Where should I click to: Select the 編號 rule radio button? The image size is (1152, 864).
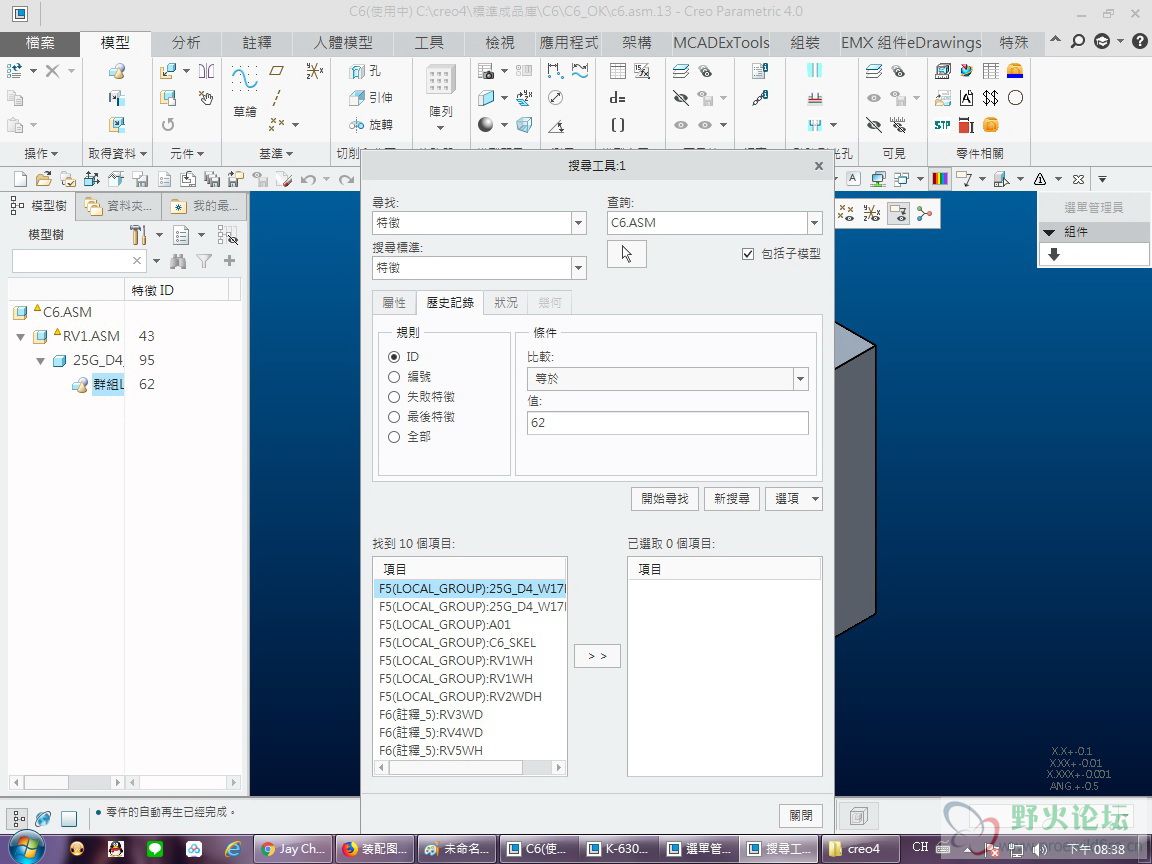coord(394,377)
